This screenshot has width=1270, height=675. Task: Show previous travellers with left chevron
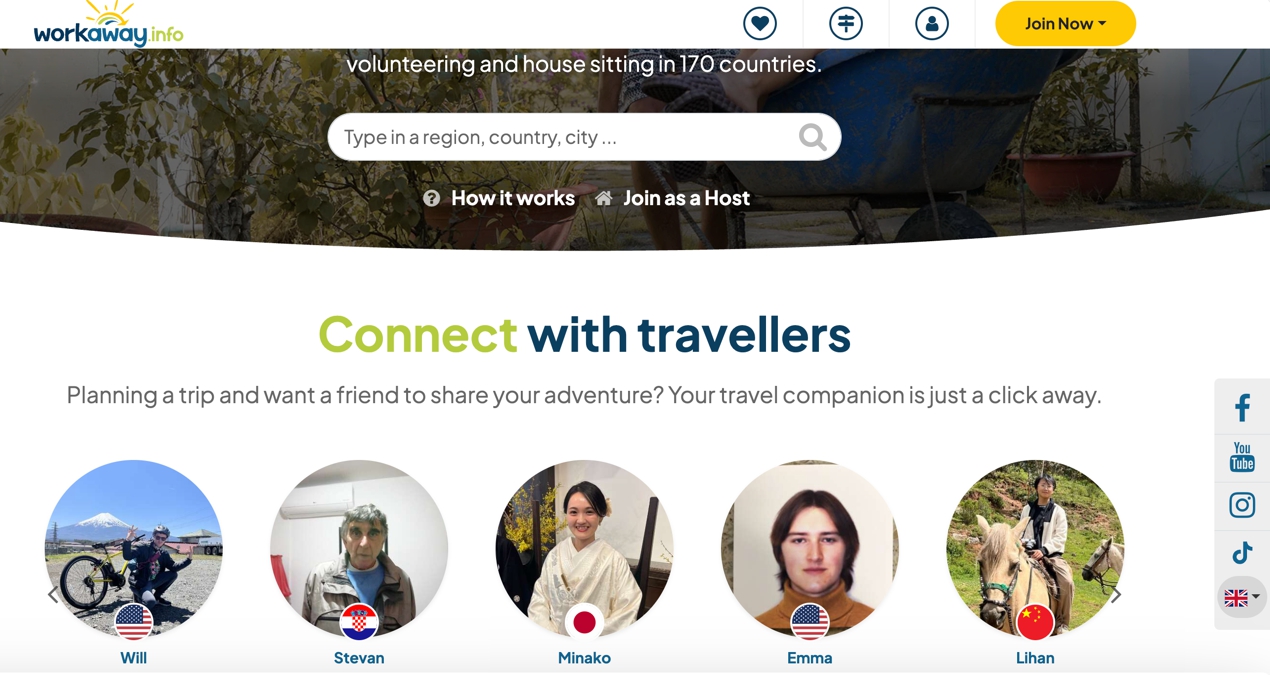pos(53,595)
